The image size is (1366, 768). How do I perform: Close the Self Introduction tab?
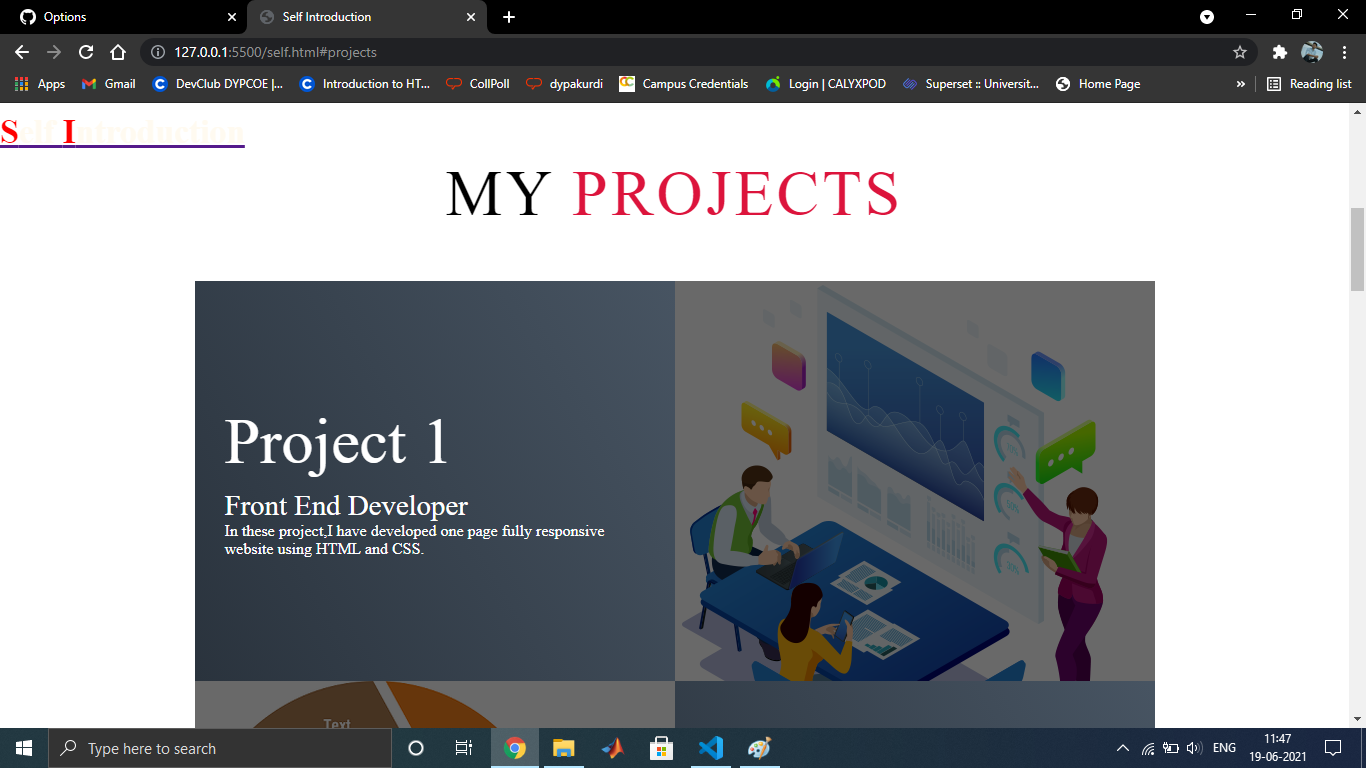[x=471, y=17]
